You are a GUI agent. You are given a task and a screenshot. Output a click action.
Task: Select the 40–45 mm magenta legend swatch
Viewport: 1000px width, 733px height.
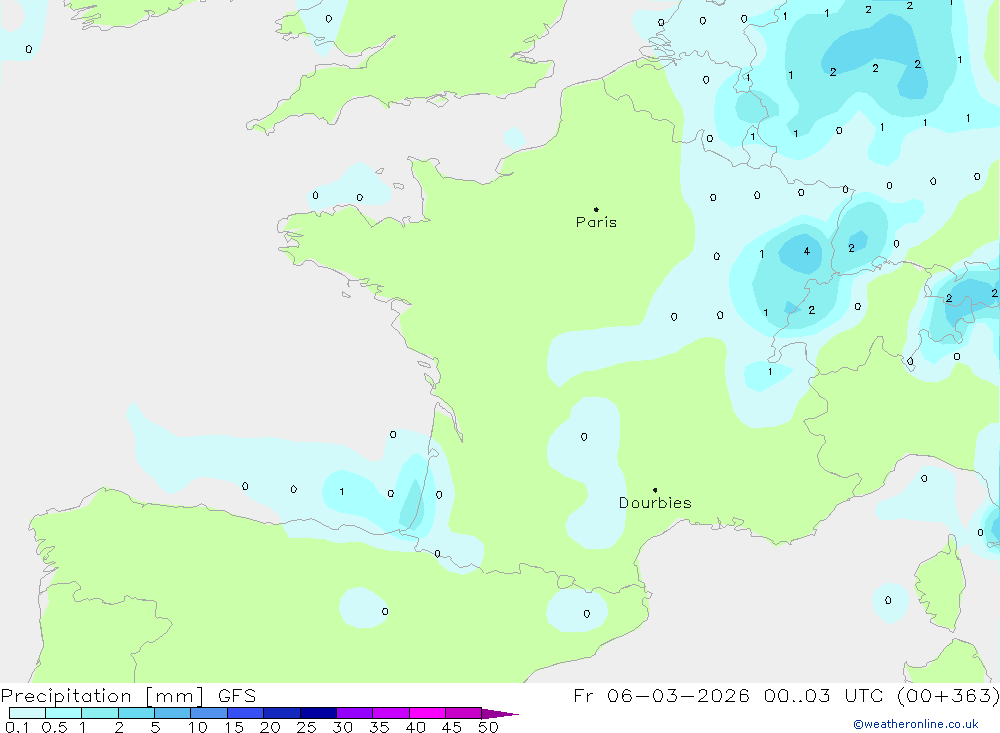pyautogui.click(x=427, y=713)
